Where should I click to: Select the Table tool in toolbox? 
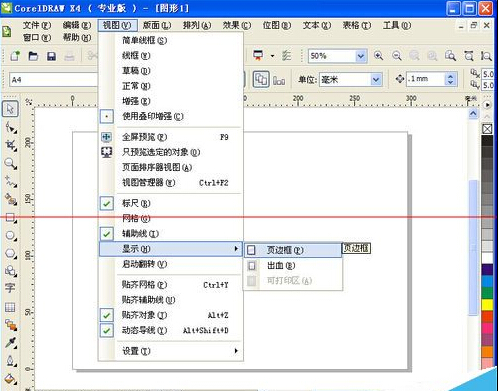tap(10, 307)
